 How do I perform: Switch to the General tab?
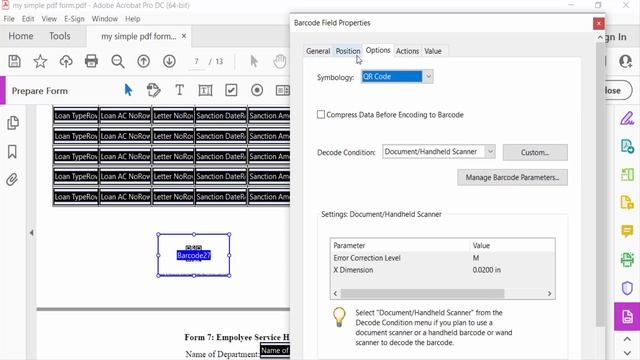(318, 51)
